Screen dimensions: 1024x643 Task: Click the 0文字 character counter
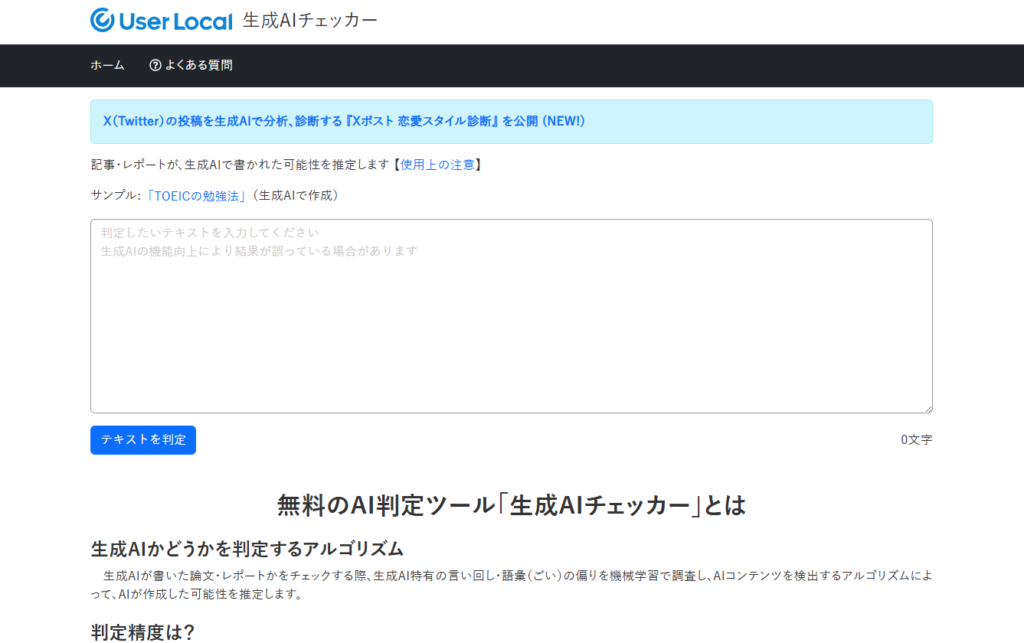915,439
